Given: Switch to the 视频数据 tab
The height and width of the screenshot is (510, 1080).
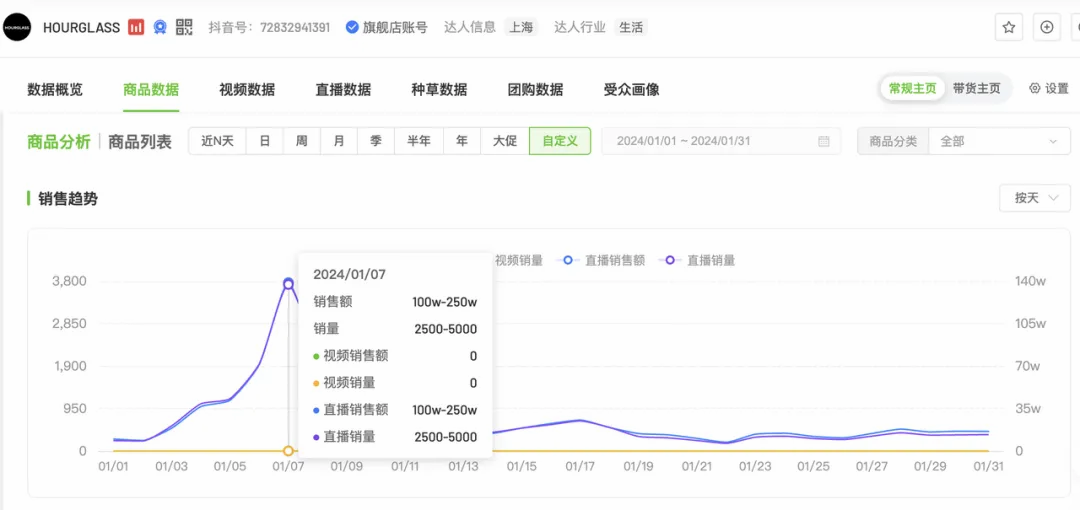Looking at the screenshot, I should [247, 90].
